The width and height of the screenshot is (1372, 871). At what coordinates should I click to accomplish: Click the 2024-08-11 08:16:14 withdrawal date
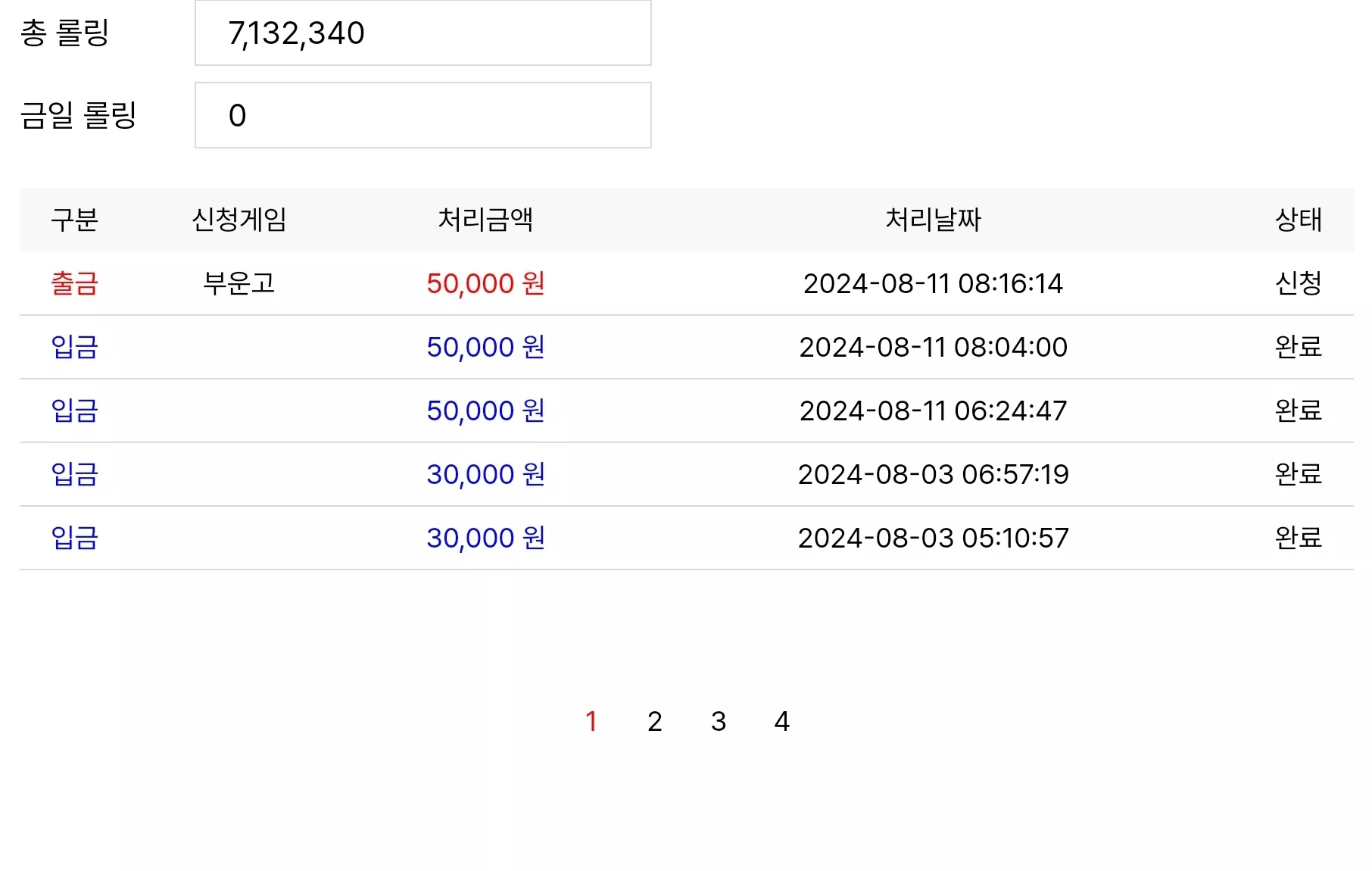933,283
